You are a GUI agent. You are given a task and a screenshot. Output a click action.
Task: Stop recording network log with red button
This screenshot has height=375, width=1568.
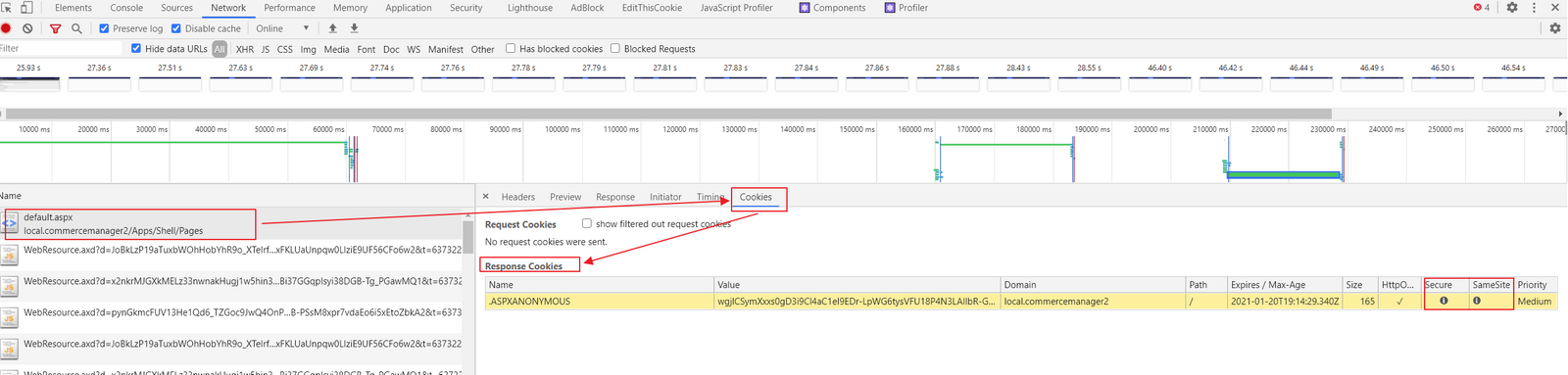pos(6,28)
